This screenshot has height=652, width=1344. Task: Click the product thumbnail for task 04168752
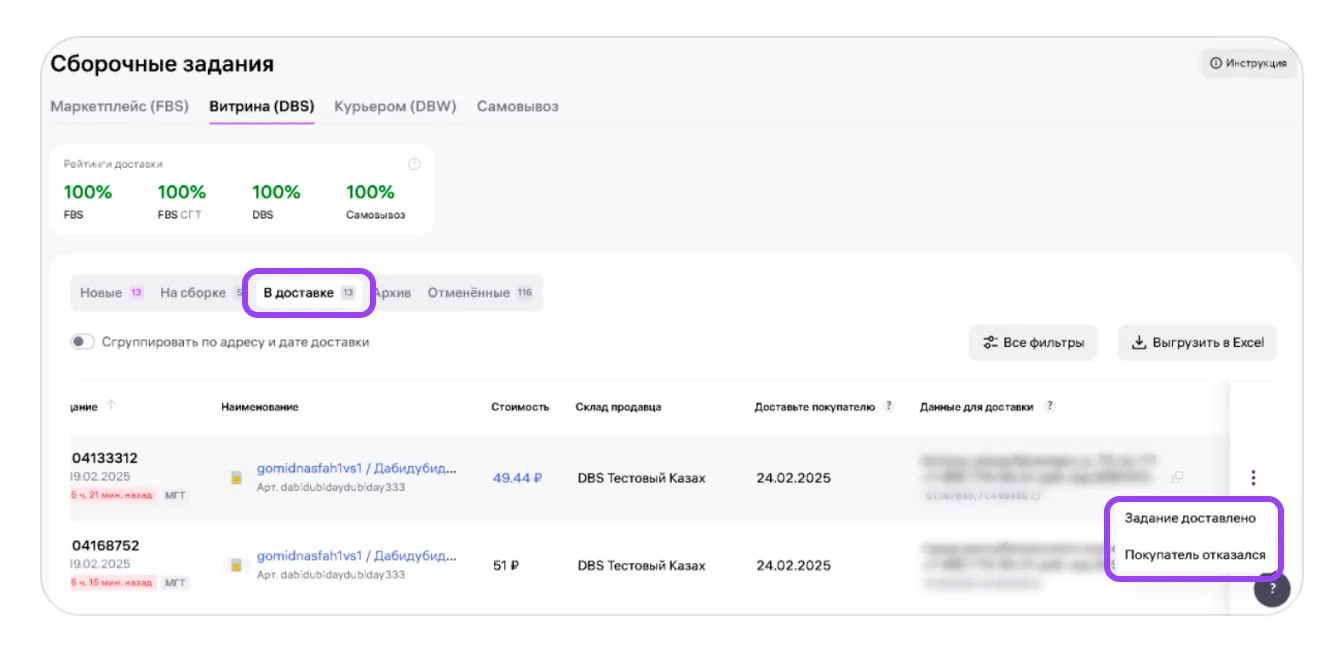(237, 565)
